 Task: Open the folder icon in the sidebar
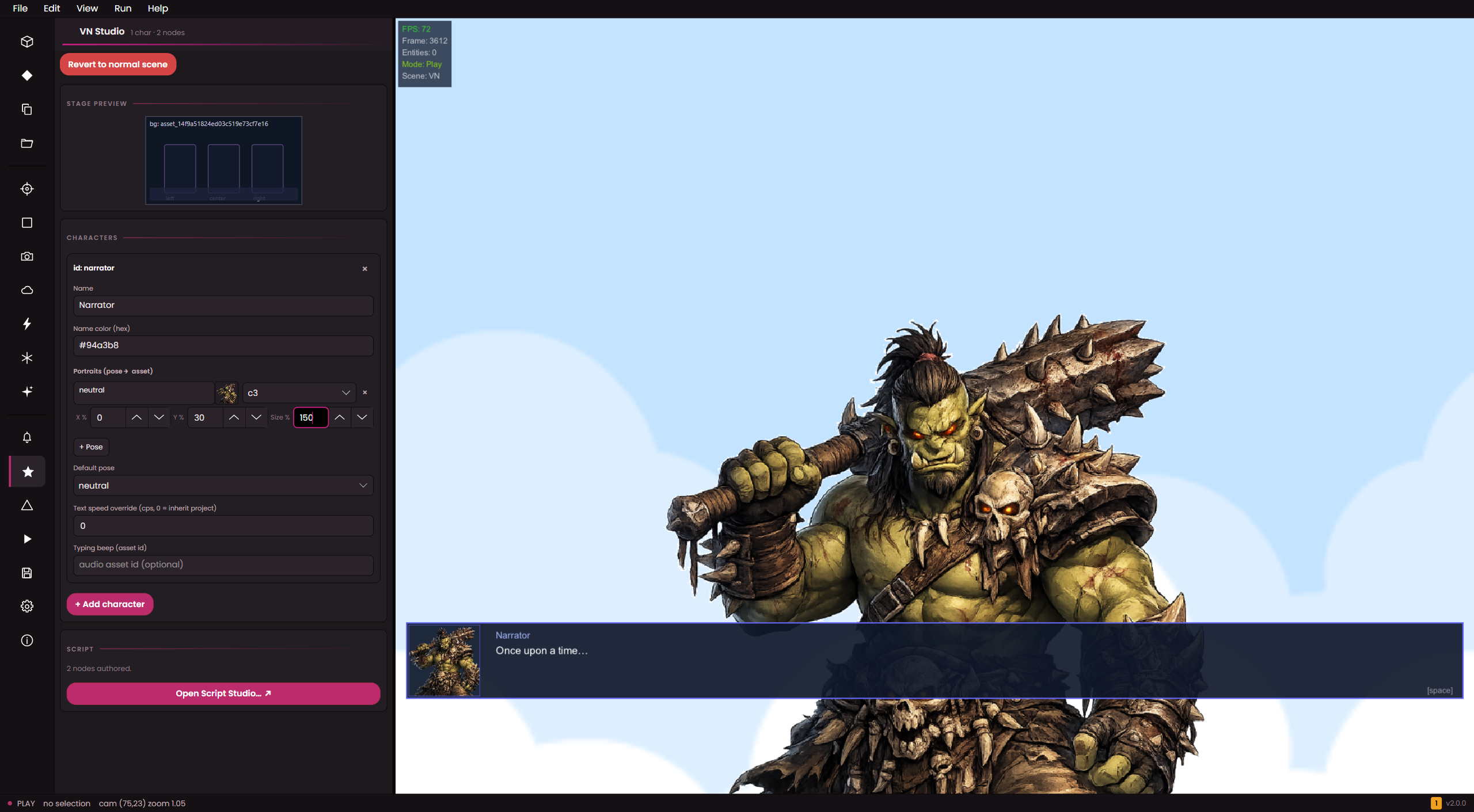coord(27,143)
